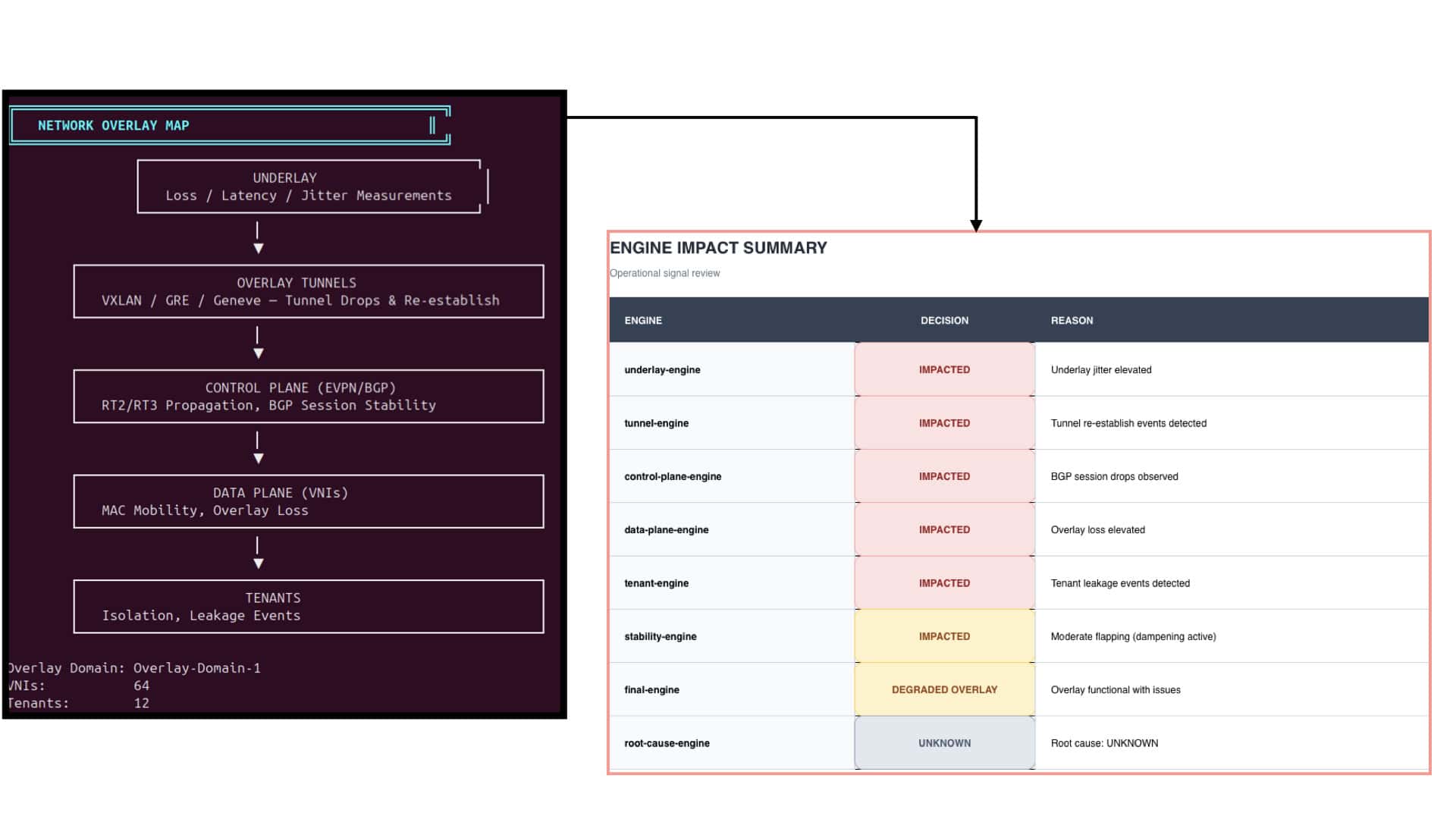Screen dimensions: 1456x819
Task: Select the UNDERLAY box in the map
Action: coord(309,187)
